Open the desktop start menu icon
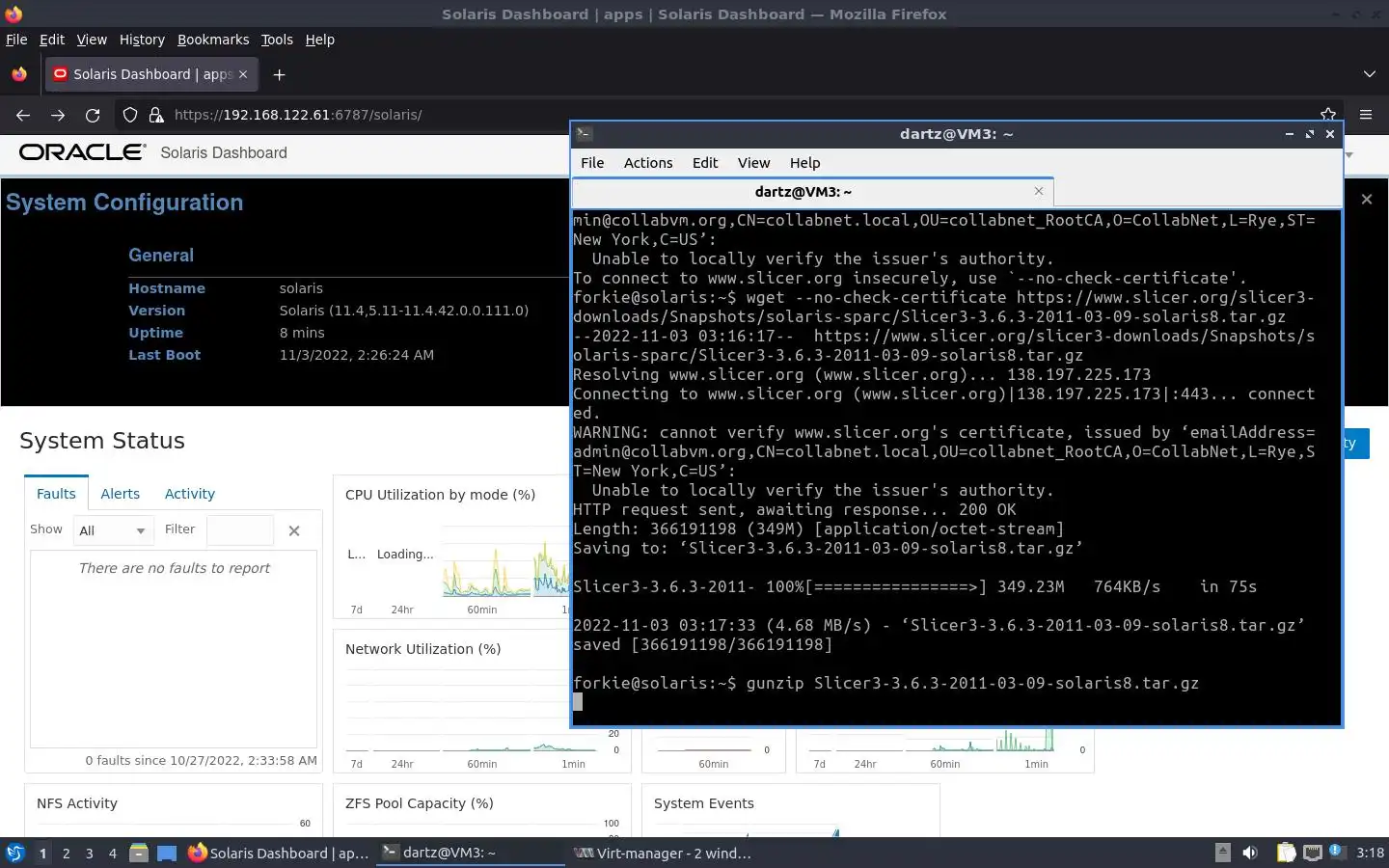This screenshot has width=1389, height=868. pos(14,853)
